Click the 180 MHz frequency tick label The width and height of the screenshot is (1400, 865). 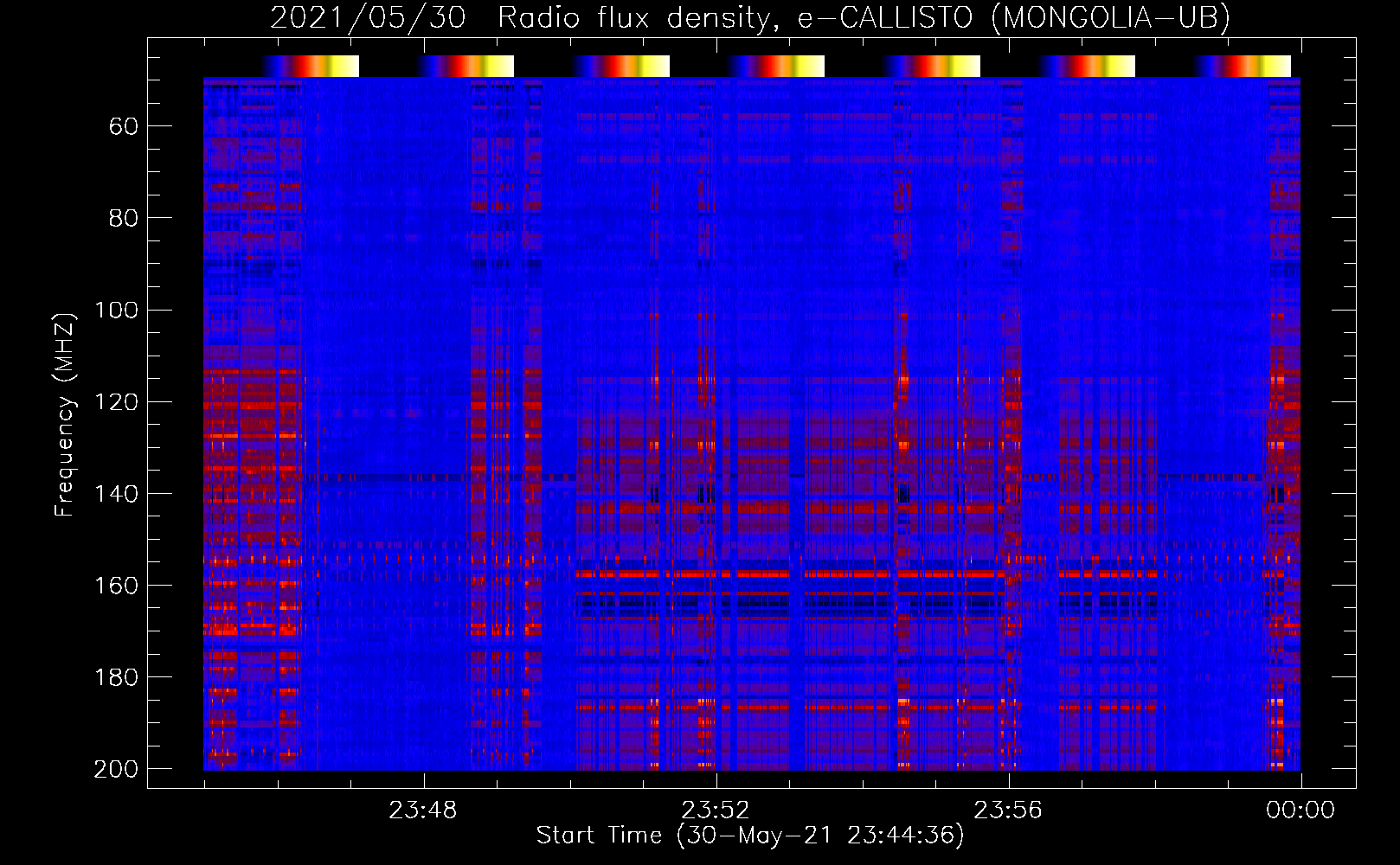point(117,677)
